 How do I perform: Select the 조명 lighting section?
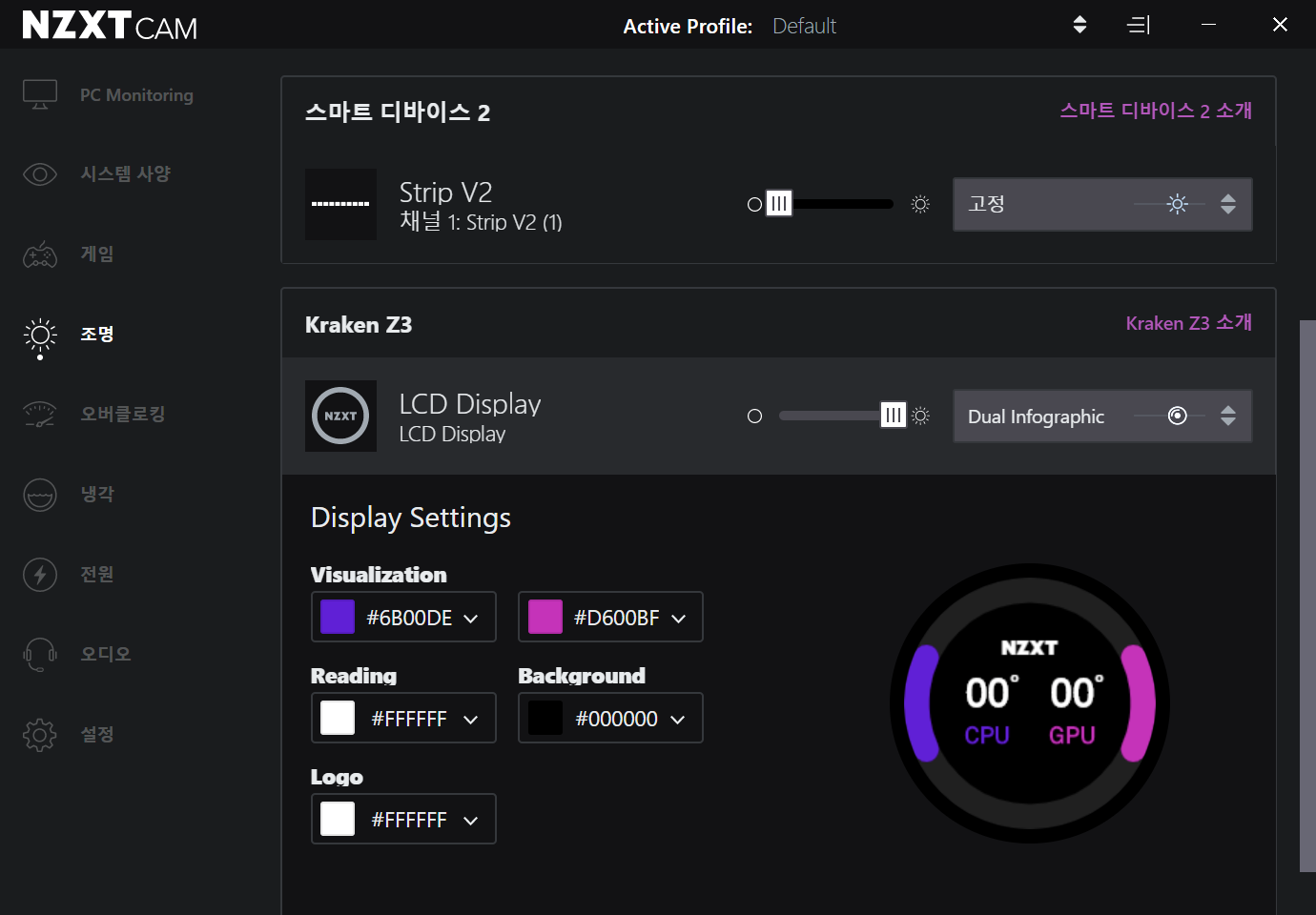[x=97, y=335]
